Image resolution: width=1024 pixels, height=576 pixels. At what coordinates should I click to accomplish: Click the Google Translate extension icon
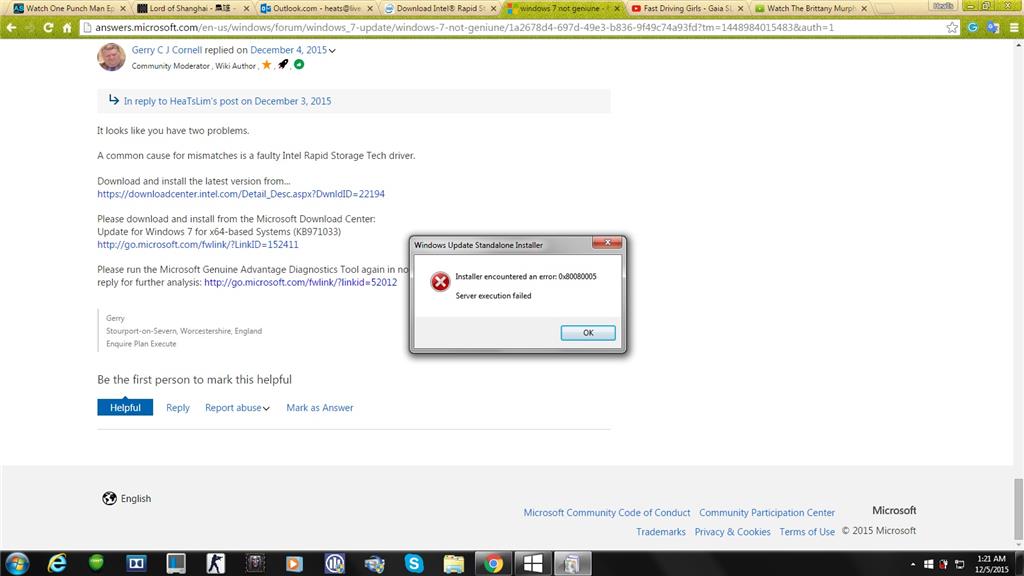point(993,27)
